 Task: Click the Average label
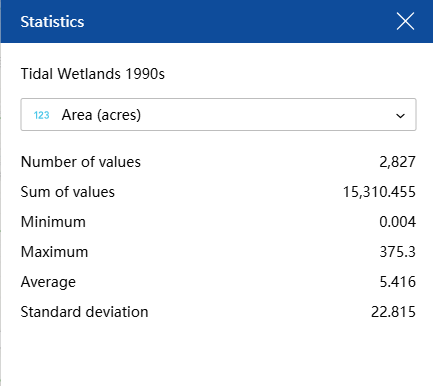(48, 282)
